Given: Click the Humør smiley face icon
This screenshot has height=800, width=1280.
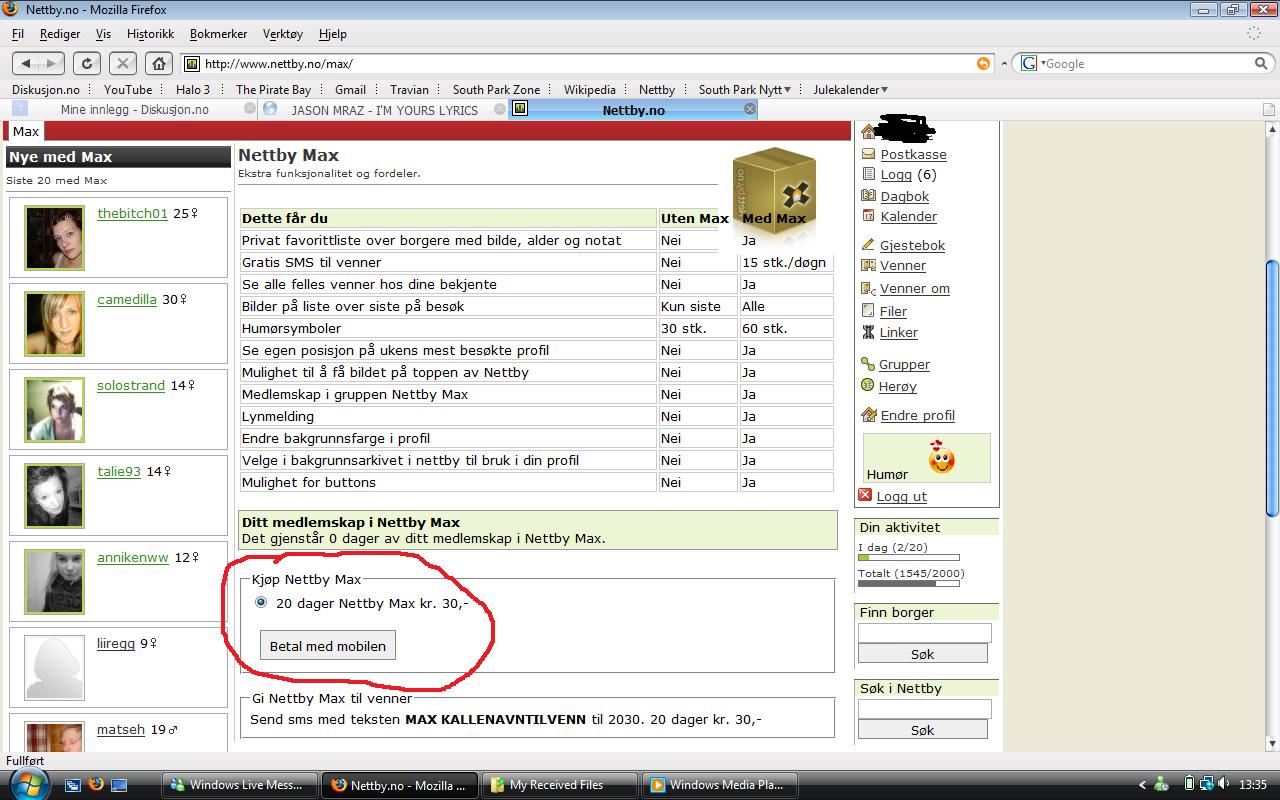Looking at the screenshot, I should 941,458.
